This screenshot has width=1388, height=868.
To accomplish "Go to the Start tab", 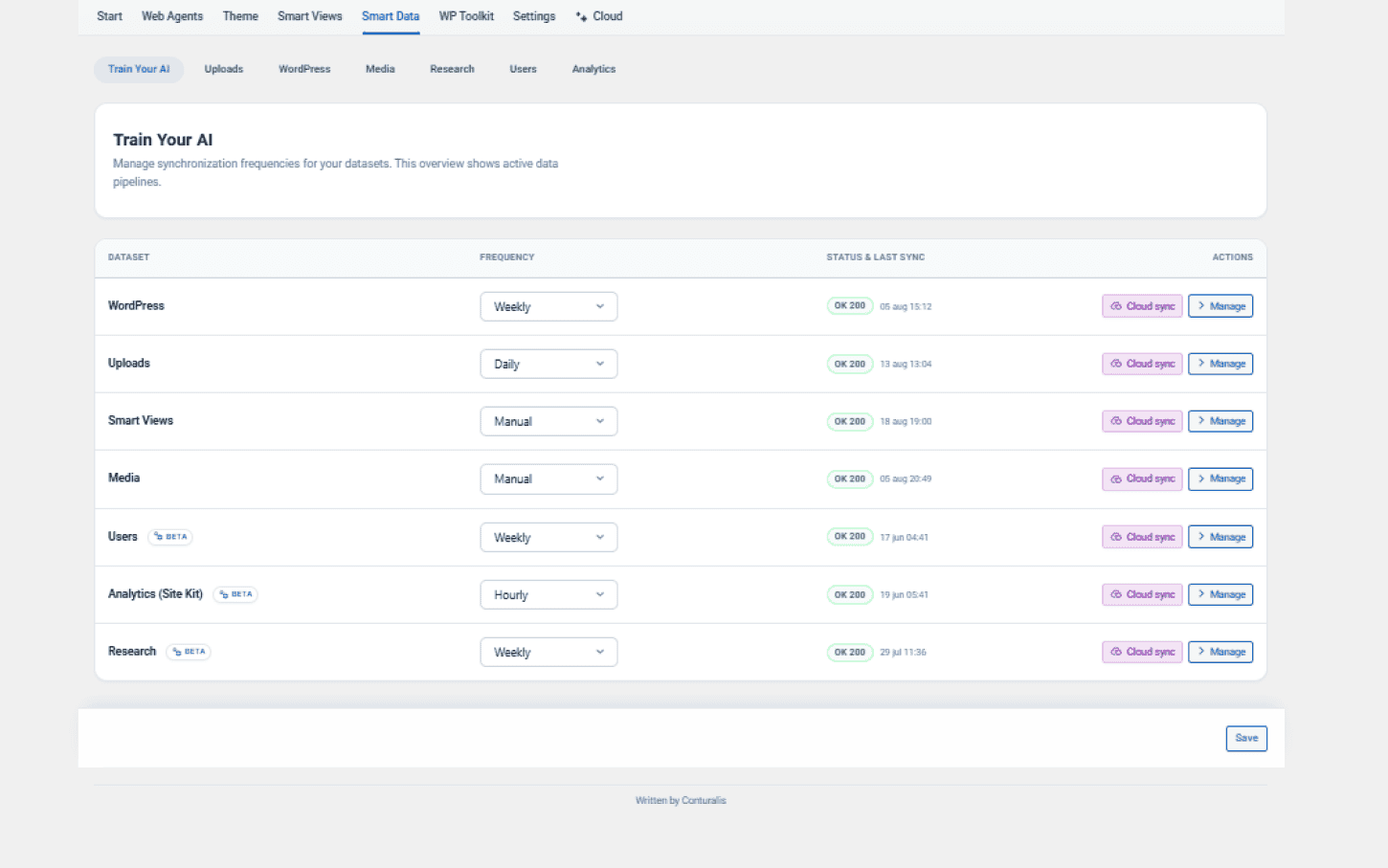I will [109, 16].
